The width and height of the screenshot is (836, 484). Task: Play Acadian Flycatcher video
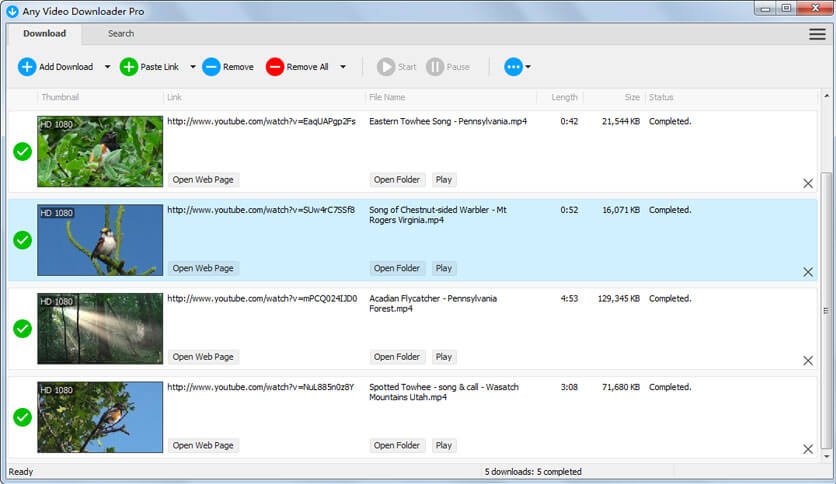pyautogui.click(x=444, y=357)
